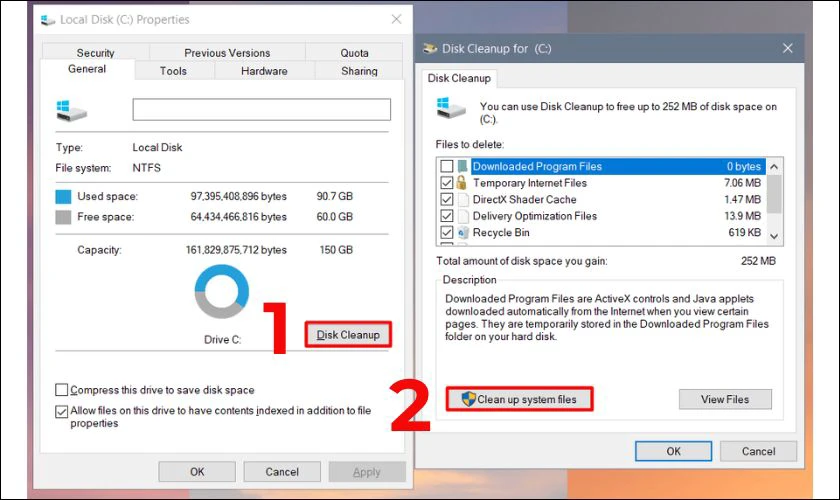The width and height of the screenshot is (840, 500).
Task: Click the gray Free space color swatch
Action: pos(63,217)
